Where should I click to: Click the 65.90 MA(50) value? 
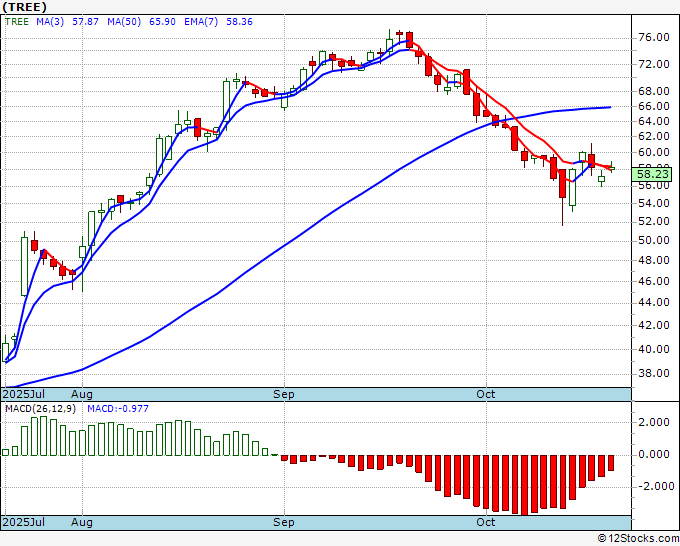162,22
